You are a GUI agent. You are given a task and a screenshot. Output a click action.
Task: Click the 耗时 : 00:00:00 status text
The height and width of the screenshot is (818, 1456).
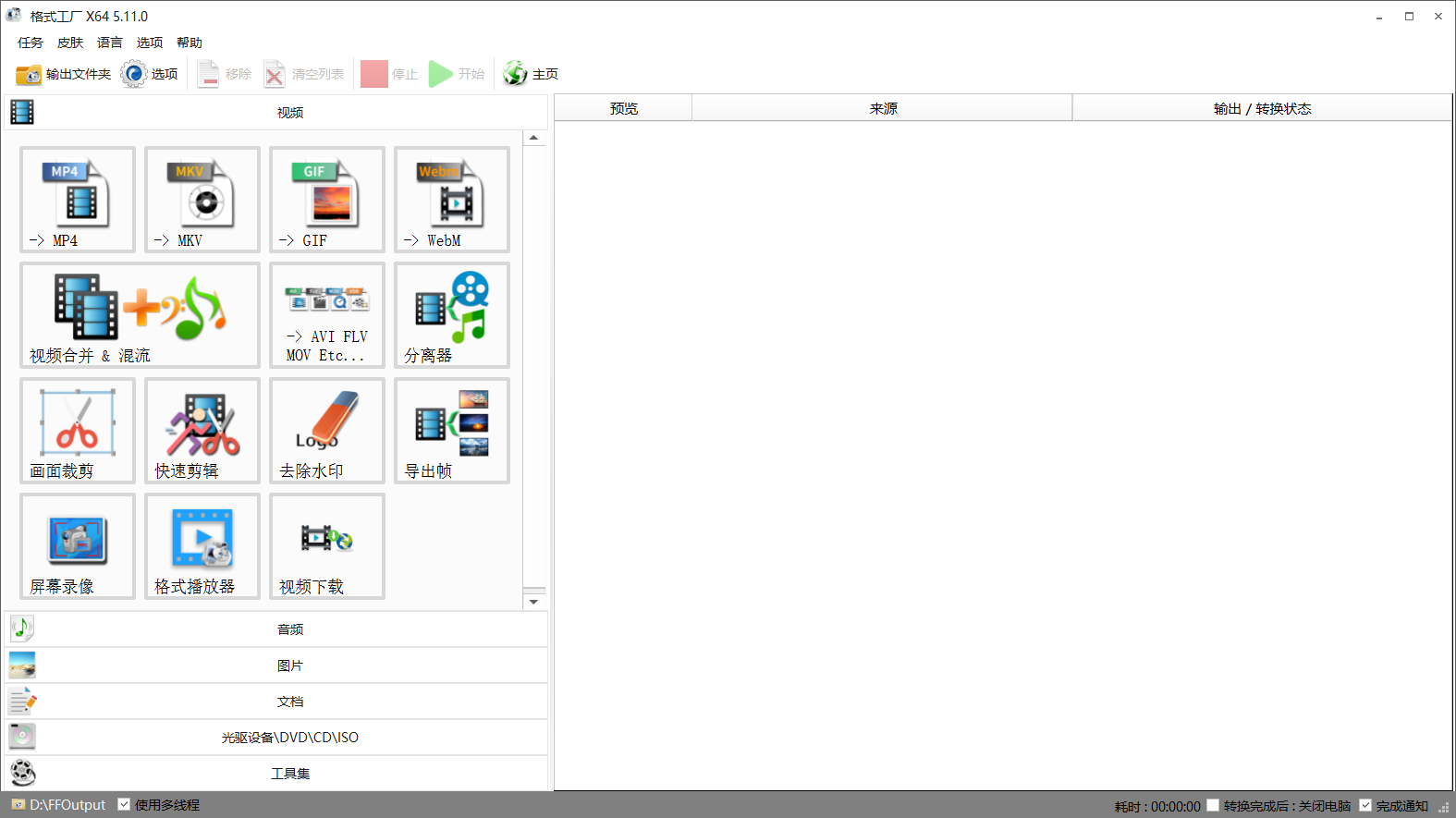tap(1157, 806)
